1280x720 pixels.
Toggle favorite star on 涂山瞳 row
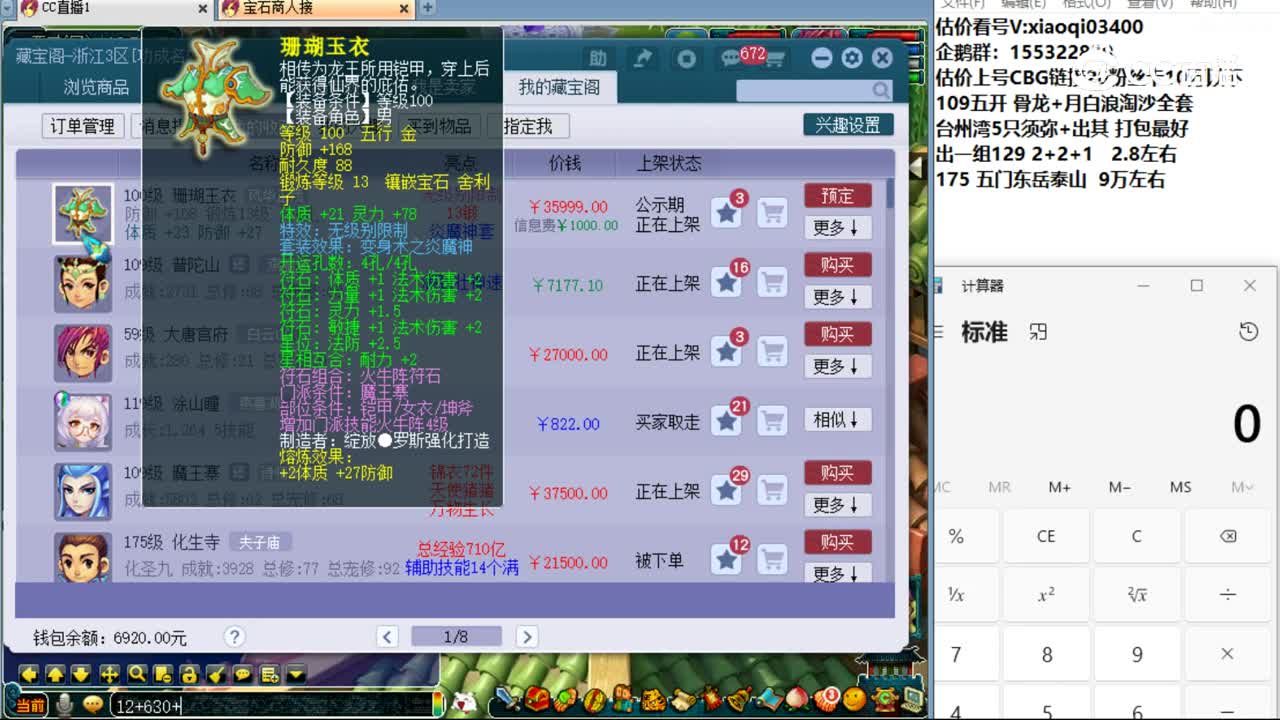pyautogui.click(x=727, y=422)
